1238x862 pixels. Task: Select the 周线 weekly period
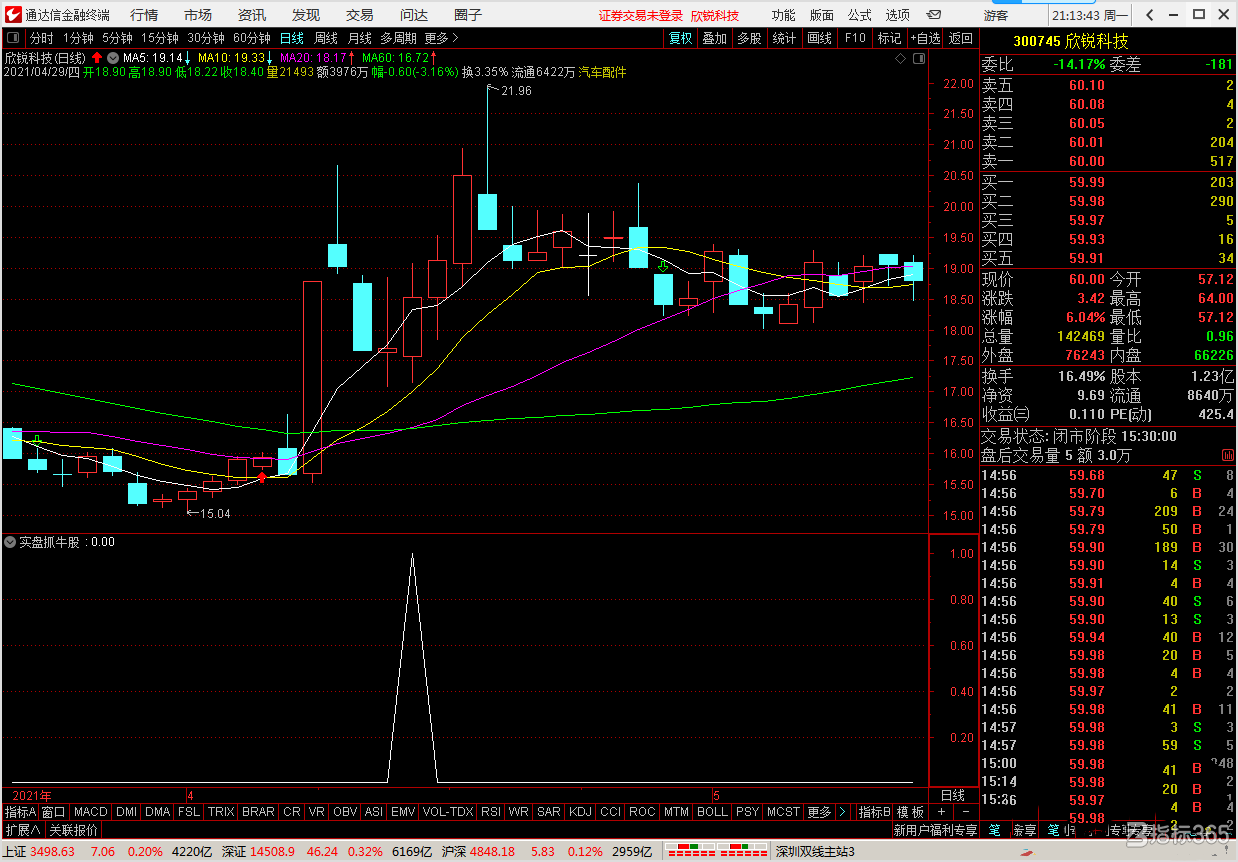point(326,38)
